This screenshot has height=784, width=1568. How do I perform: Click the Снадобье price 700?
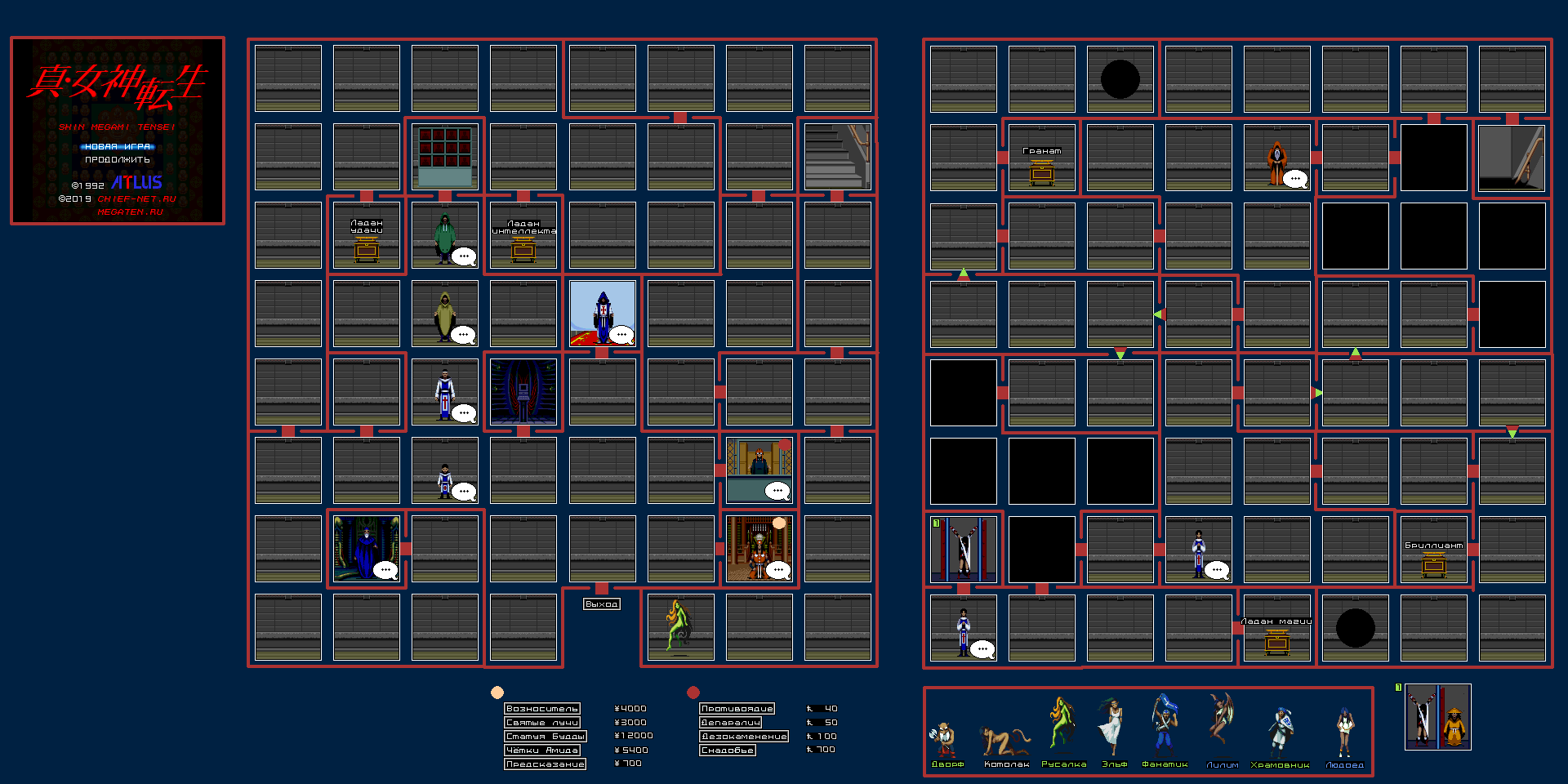[x=822, y=750]
